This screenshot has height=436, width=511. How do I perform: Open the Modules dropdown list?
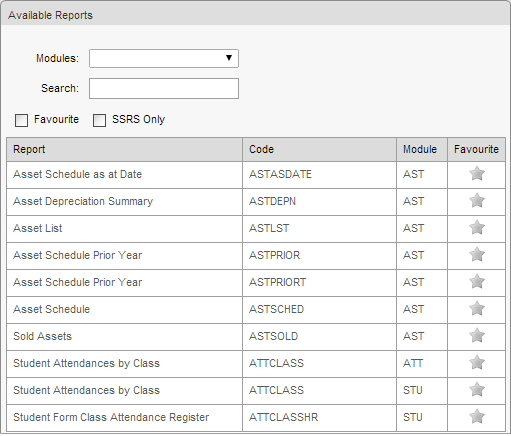(x=164, y=59)
